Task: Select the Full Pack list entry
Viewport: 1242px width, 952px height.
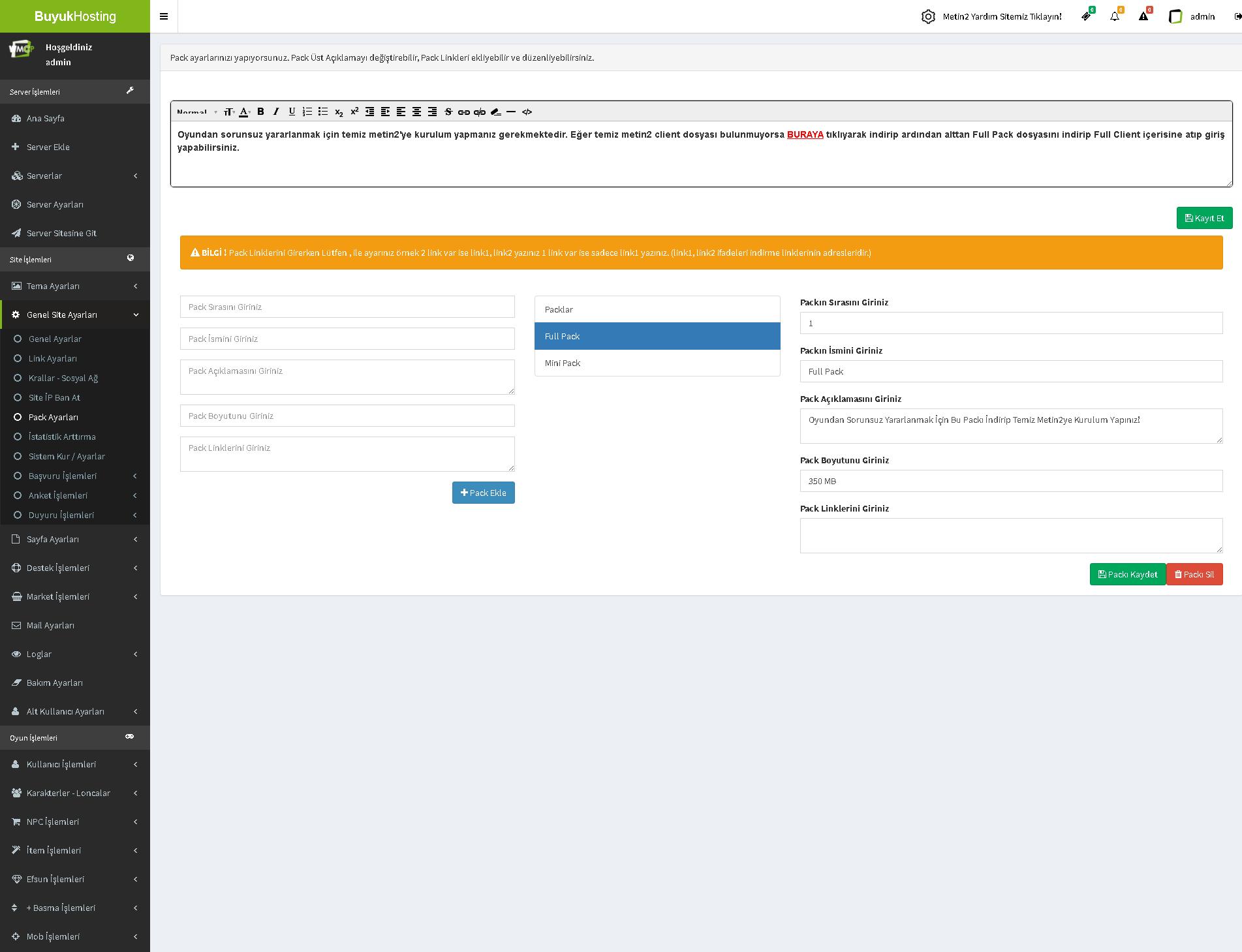Action: pyautogui.click(x=657, y=336)
